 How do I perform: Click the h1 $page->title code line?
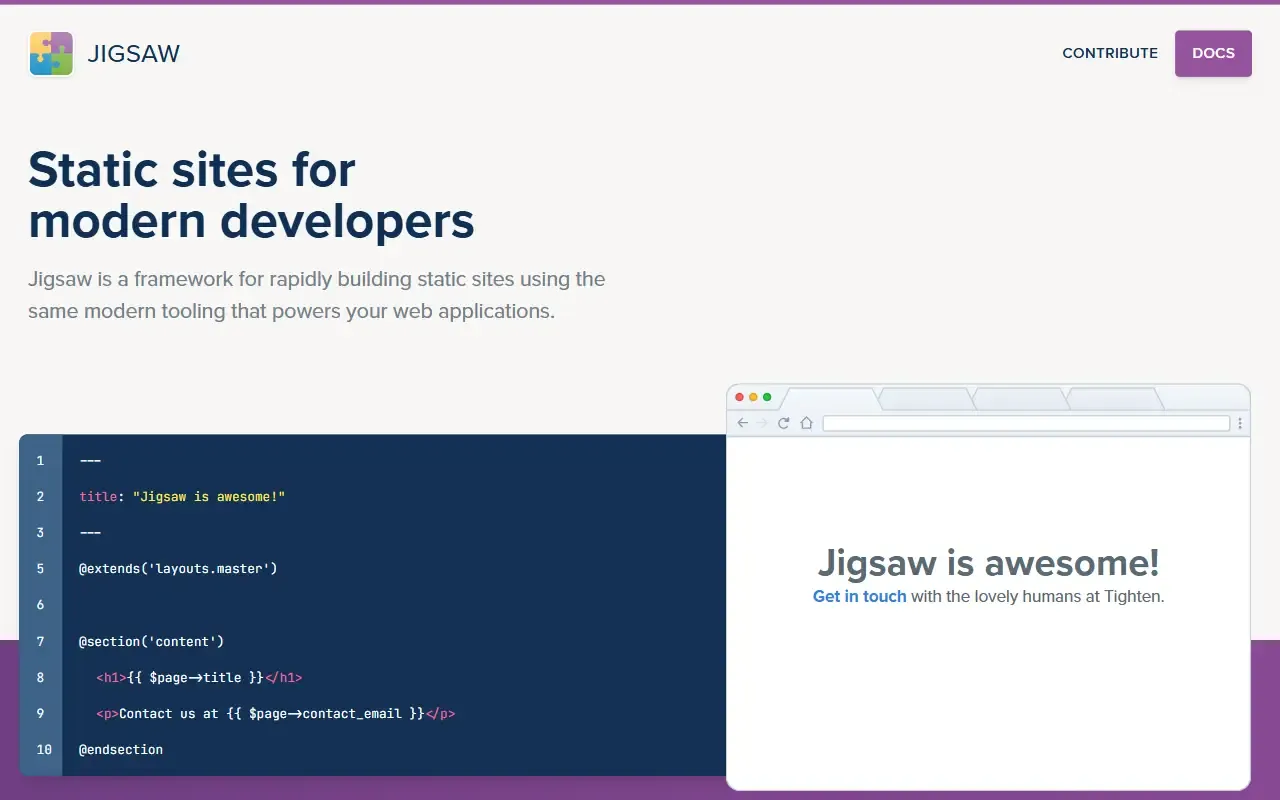tap(200, 677)
